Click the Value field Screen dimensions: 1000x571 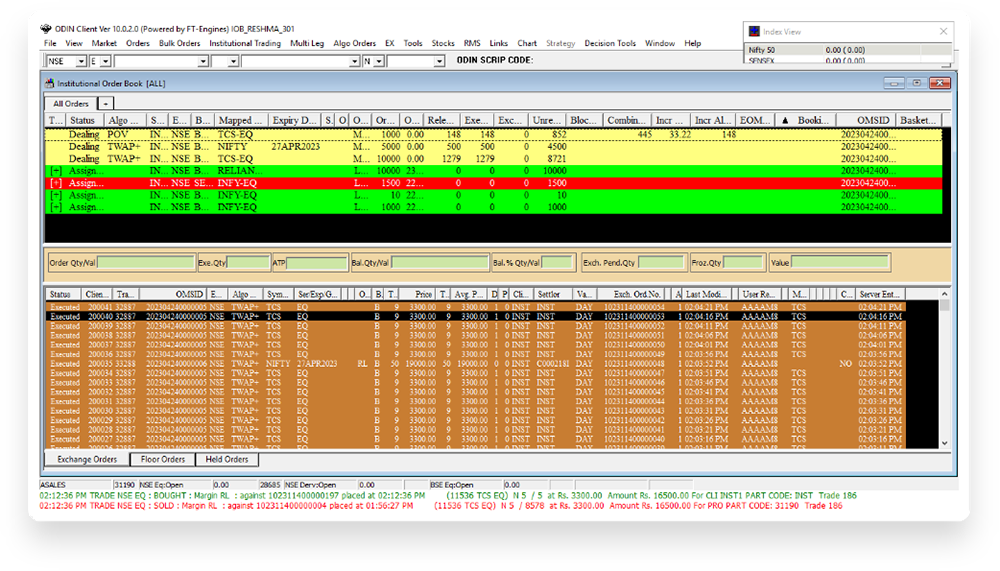(x=840, y=262)
